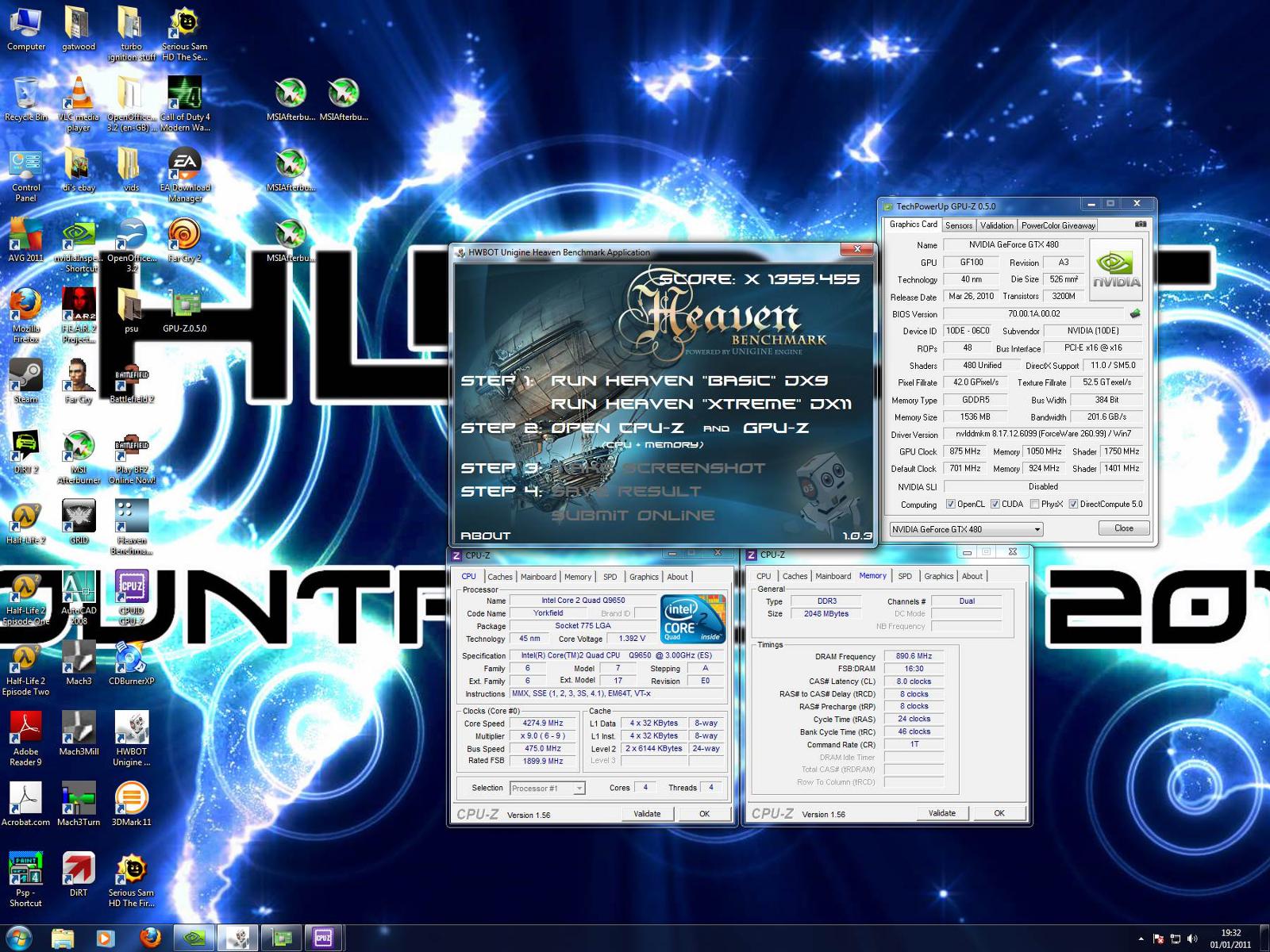This screenshot has width=1270, height=952.
Task: Switch to the Validation tab in GPU-Z
Action: pos(996,225)
